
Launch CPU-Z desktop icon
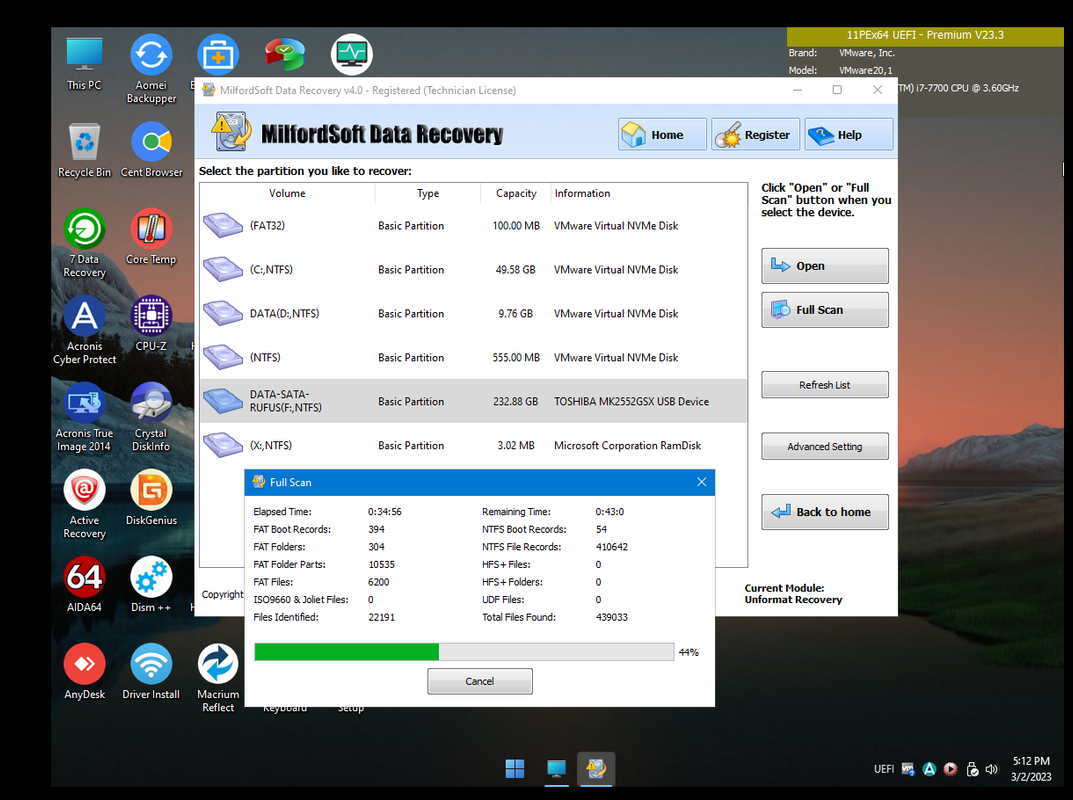(151, 324)
